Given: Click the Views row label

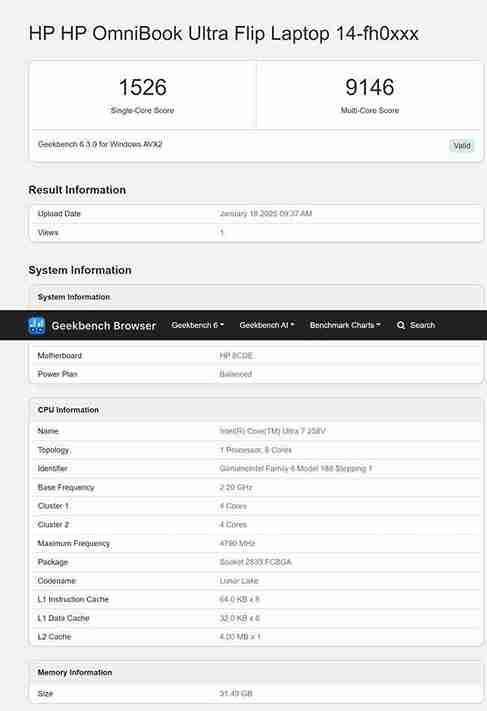Looking at the screenshot, I should (48, 233).
